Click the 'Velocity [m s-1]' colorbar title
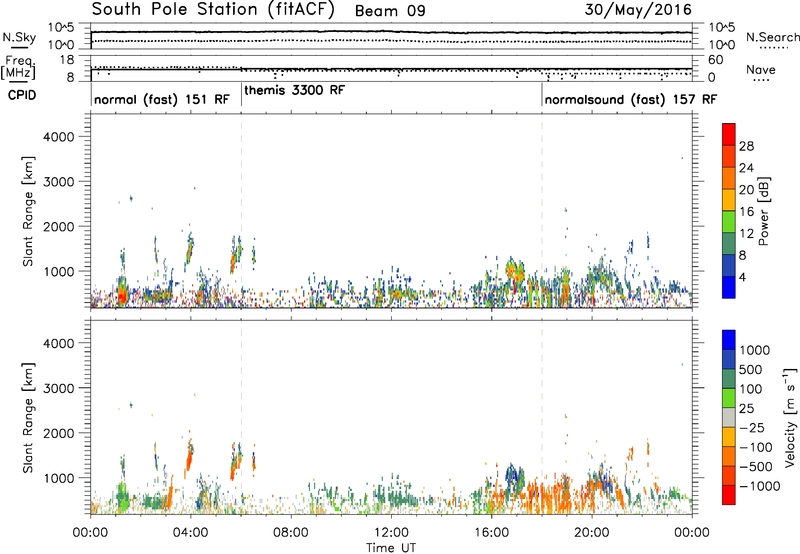Image resolution: width=800 pixels, height=554 pixels. (x=790, y=417)
